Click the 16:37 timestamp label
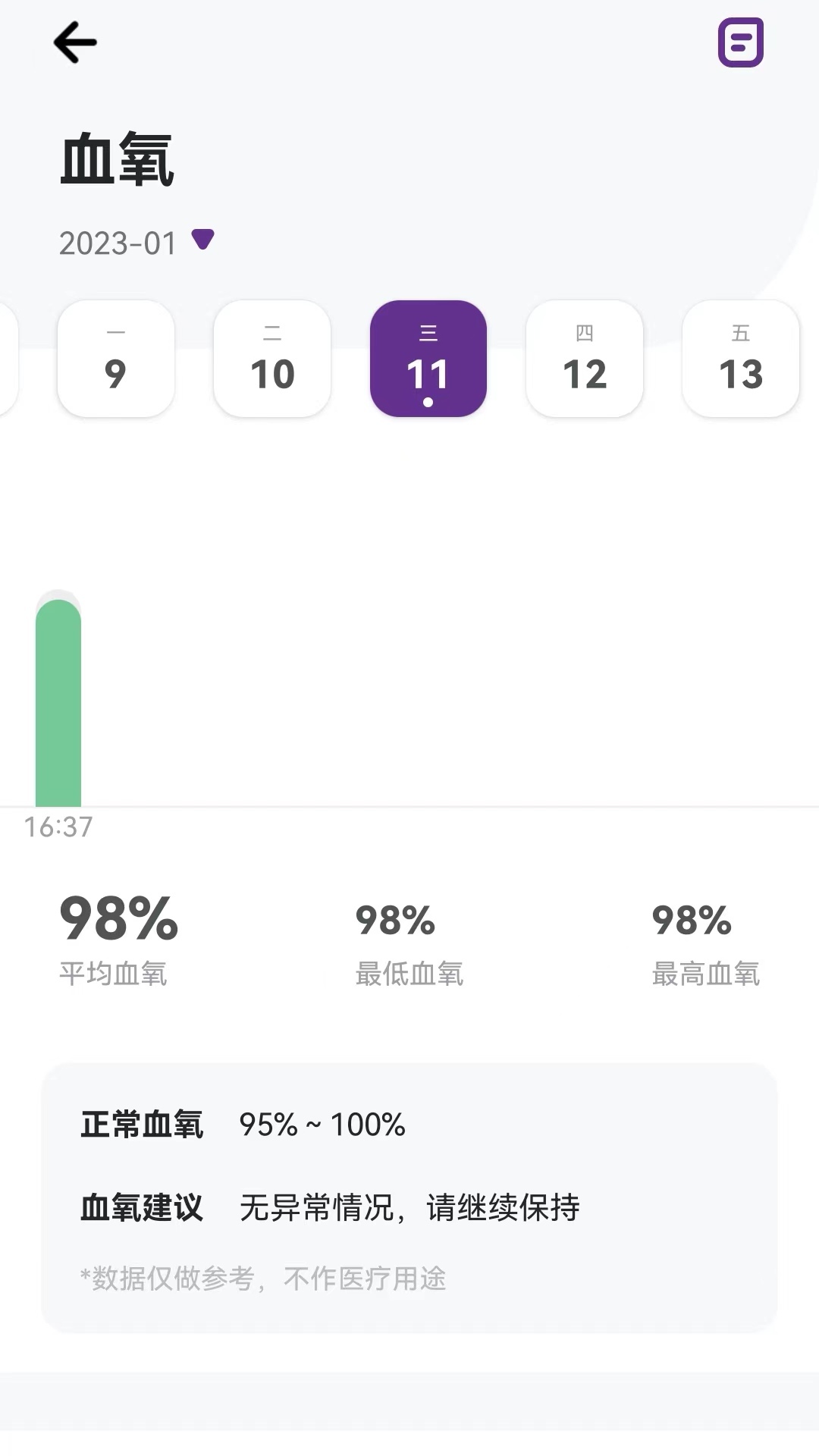819x1456 pixels. coord(57,827)
